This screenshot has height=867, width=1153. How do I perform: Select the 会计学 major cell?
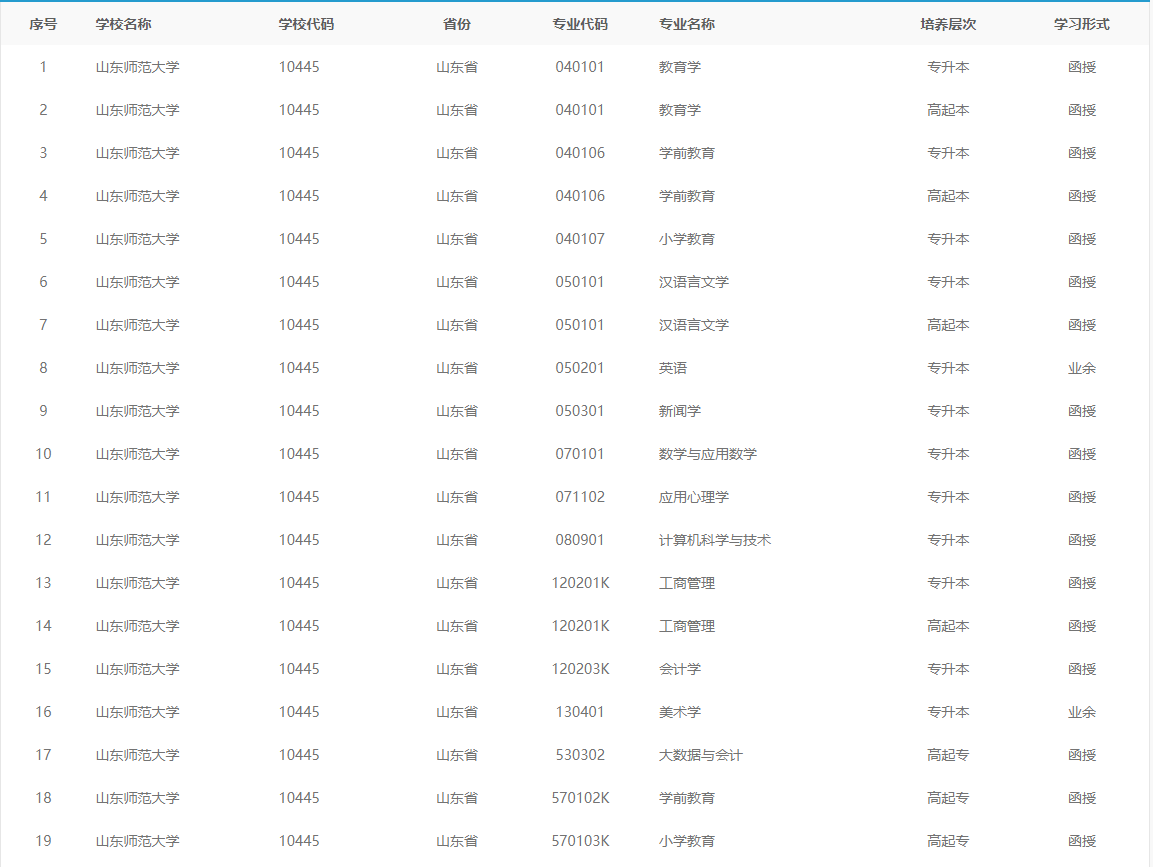click(680, 669)
